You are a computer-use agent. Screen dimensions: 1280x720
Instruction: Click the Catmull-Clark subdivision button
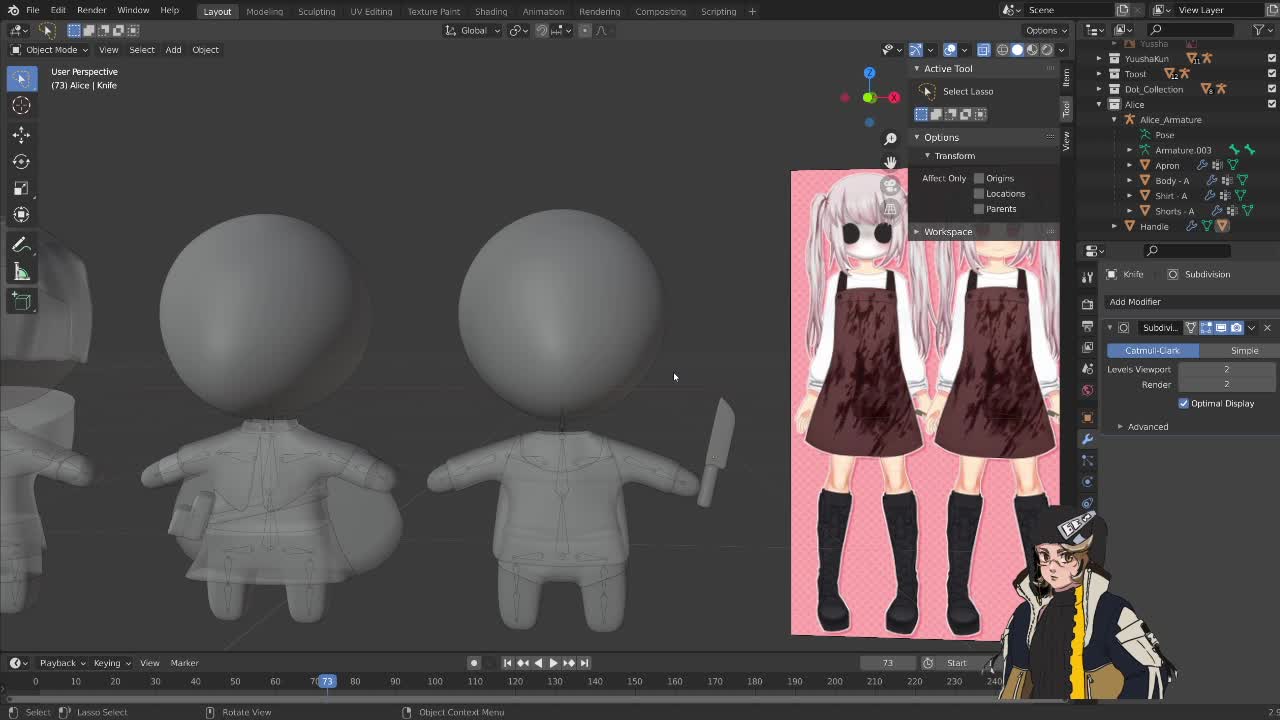click(1152, 351)
